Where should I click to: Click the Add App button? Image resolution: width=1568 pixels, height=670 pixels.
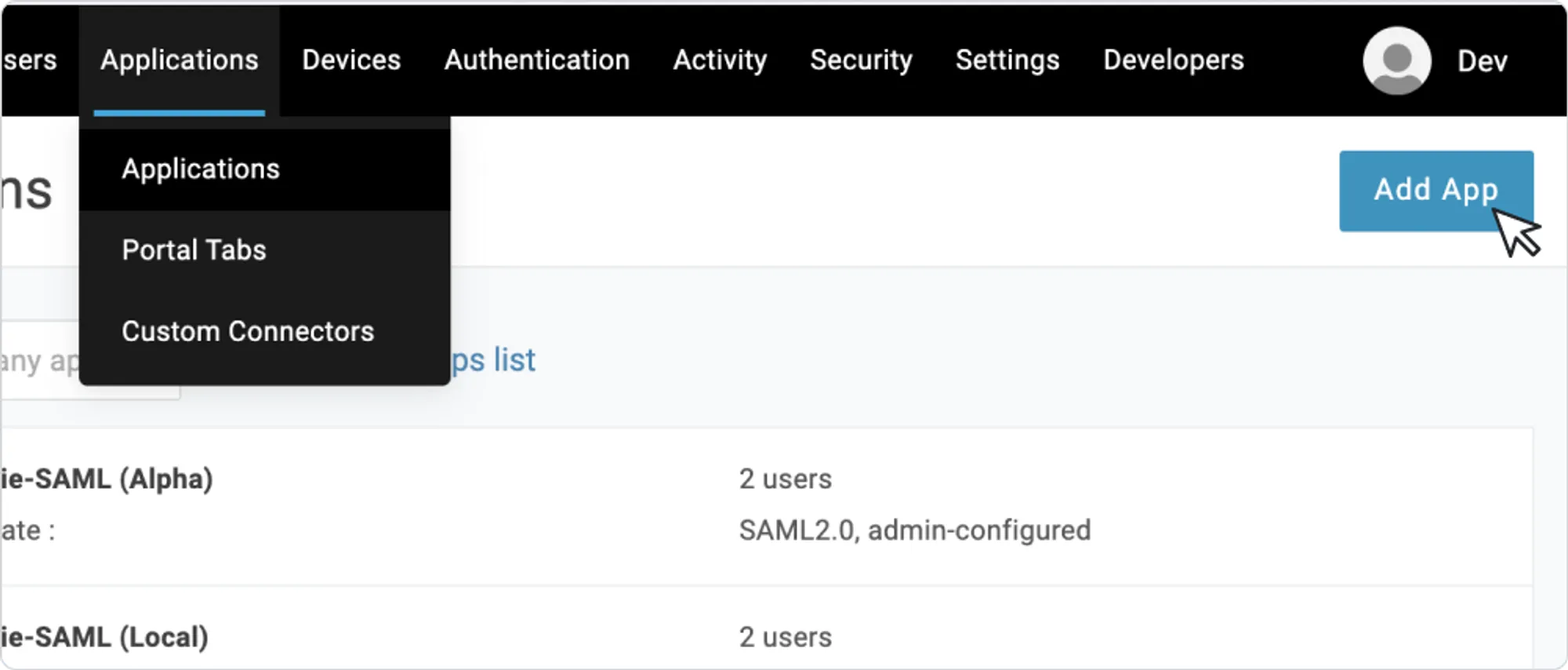[1436, 191]
